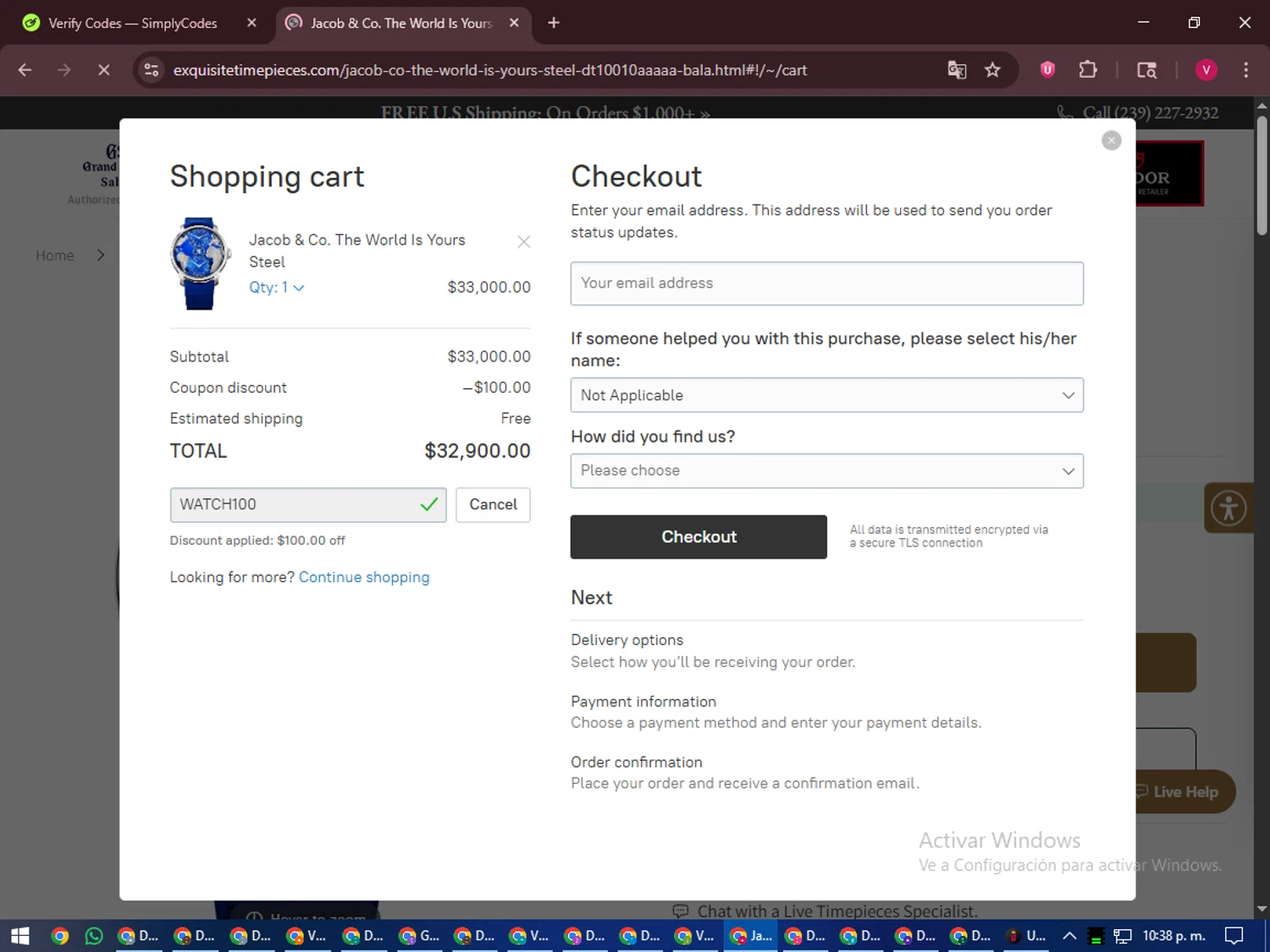
Task: Cancel the applied coupon
Action: tap(493, 504)
